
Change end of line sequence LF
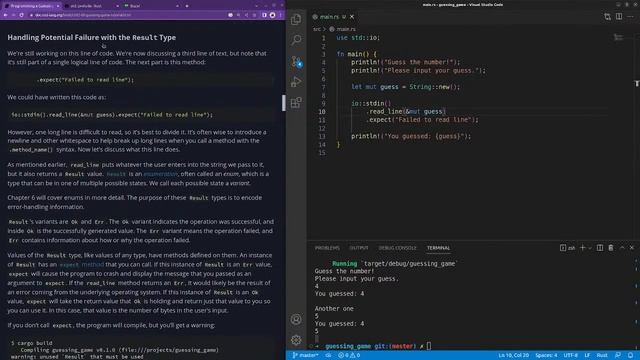(587, 355)
